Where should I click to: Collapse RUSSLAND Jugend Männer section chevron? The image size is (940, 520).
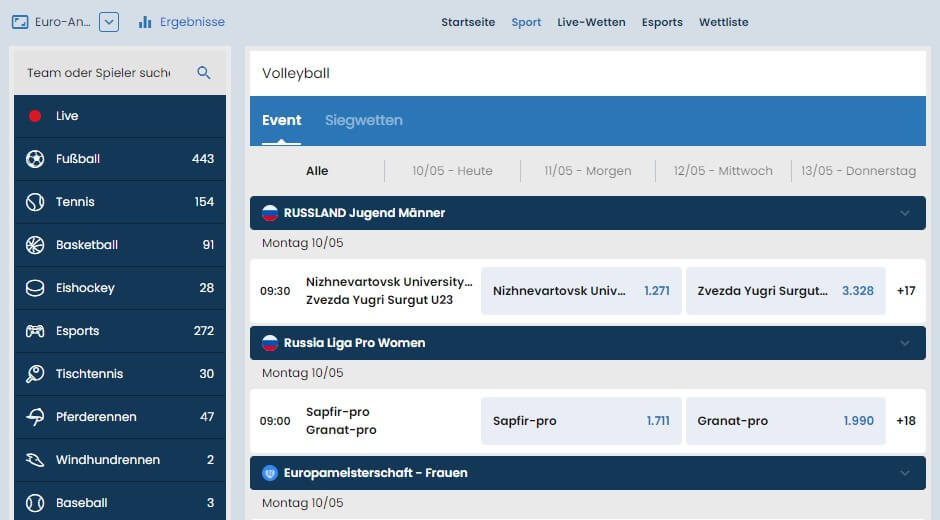click(905, 213)
